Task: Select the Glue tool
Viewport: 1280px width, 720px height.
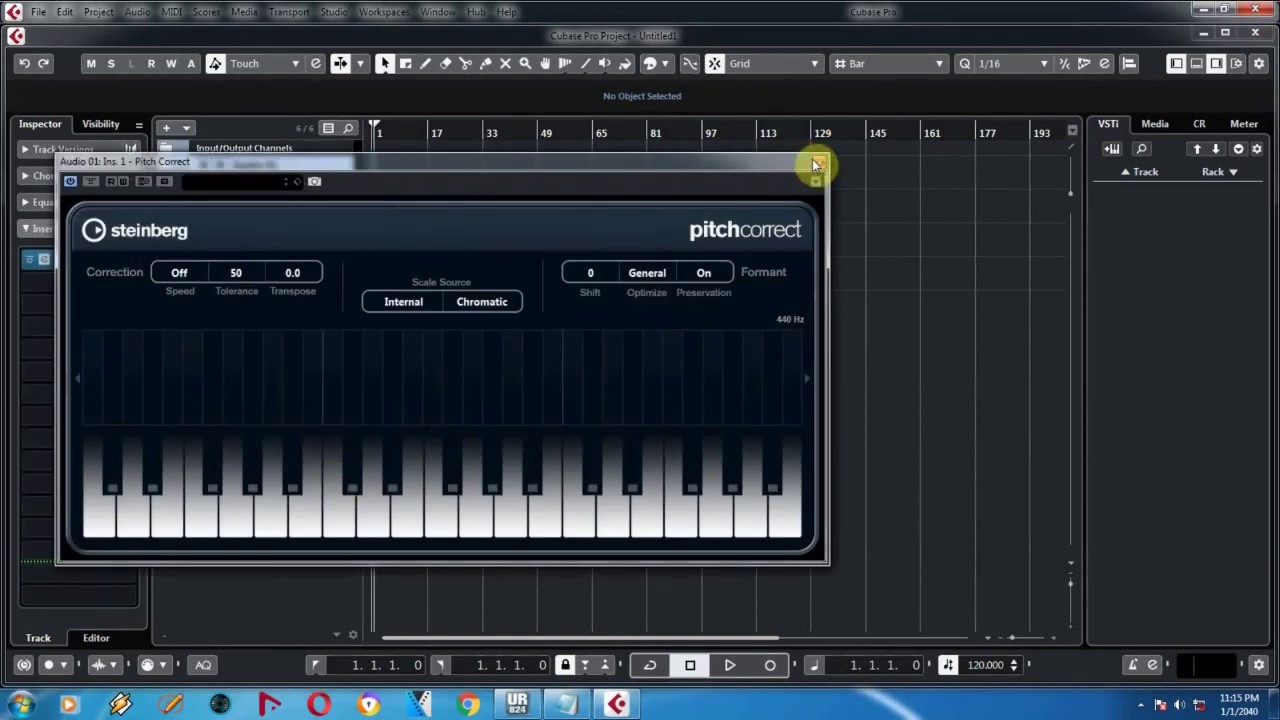Action: click(x=485, y=64)
